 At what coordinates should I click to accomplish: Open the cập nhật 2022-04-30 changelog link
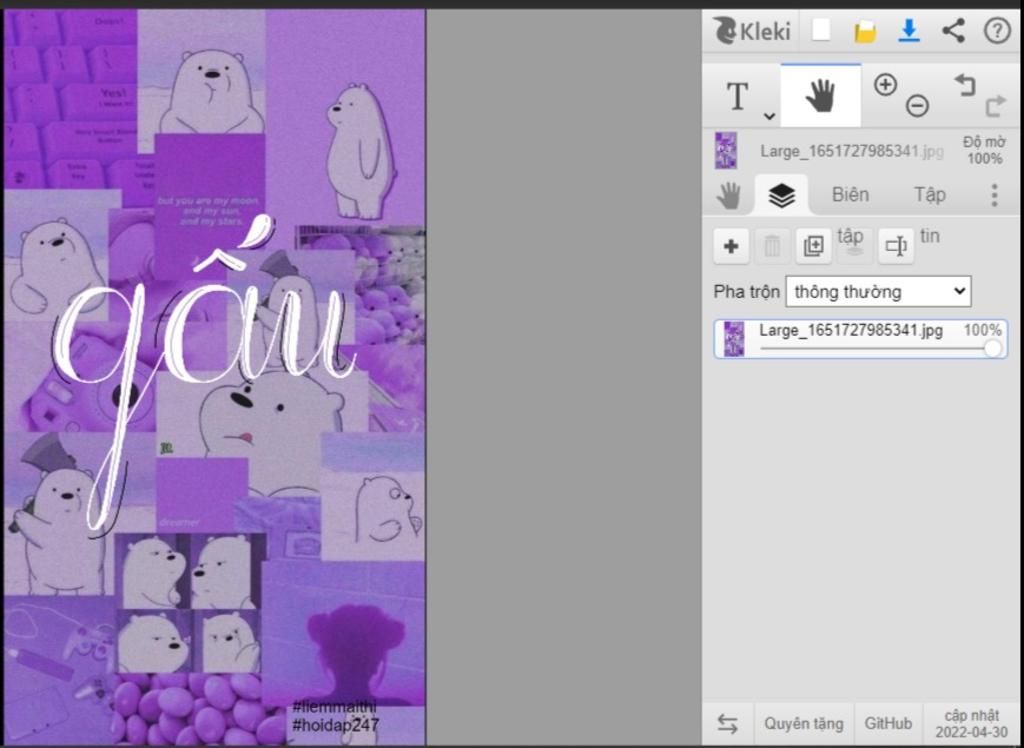pos(971,724)
